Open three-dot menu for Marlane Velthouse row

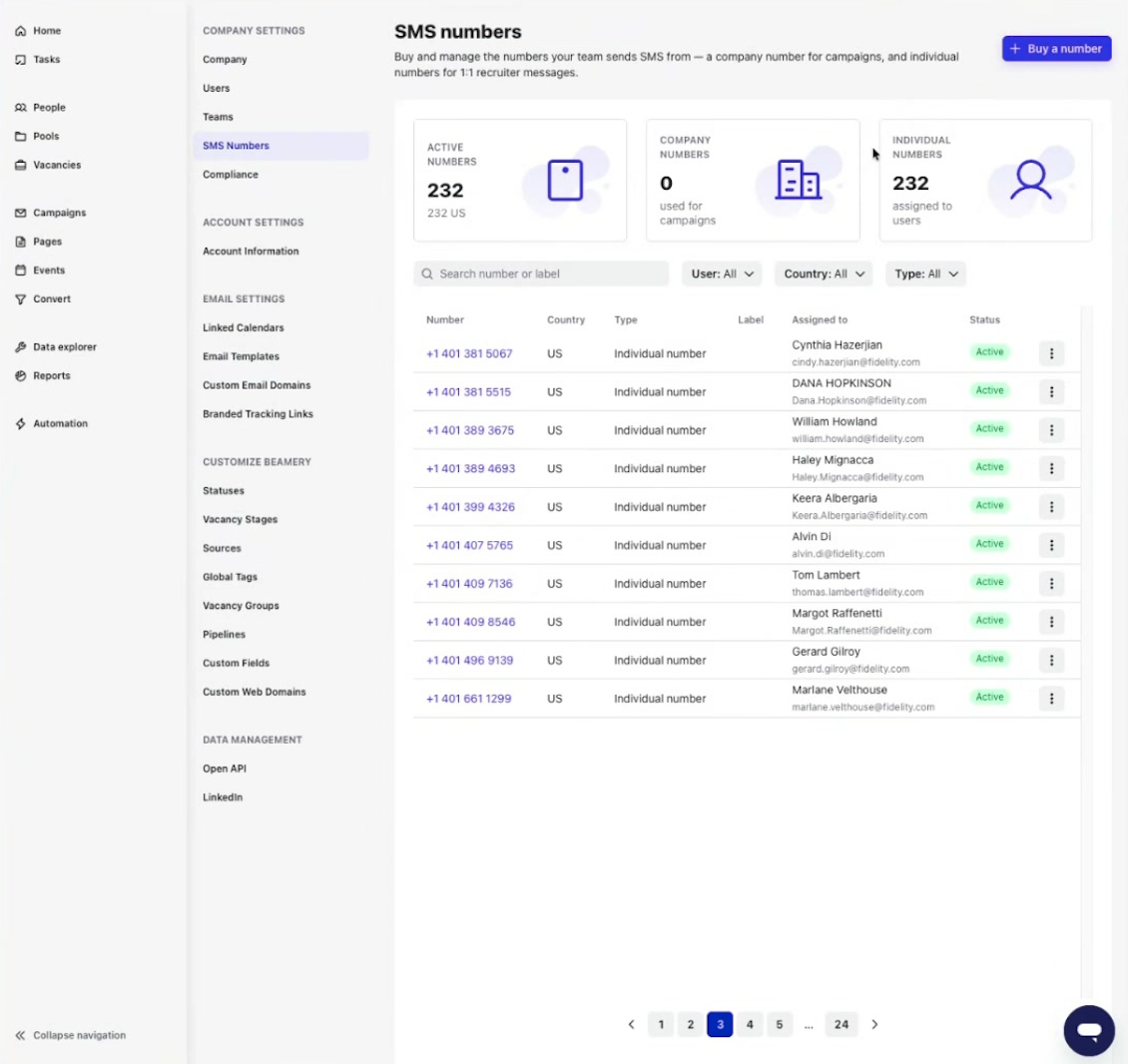[1051, 699]
